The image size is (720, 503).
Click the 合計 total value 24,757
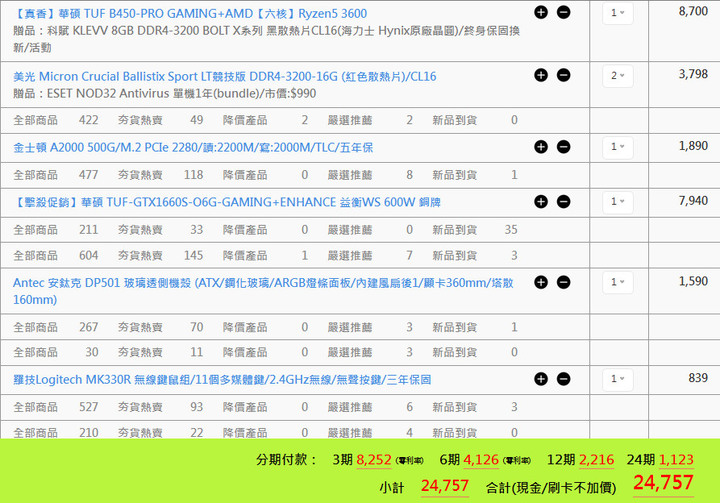[663, 483]
